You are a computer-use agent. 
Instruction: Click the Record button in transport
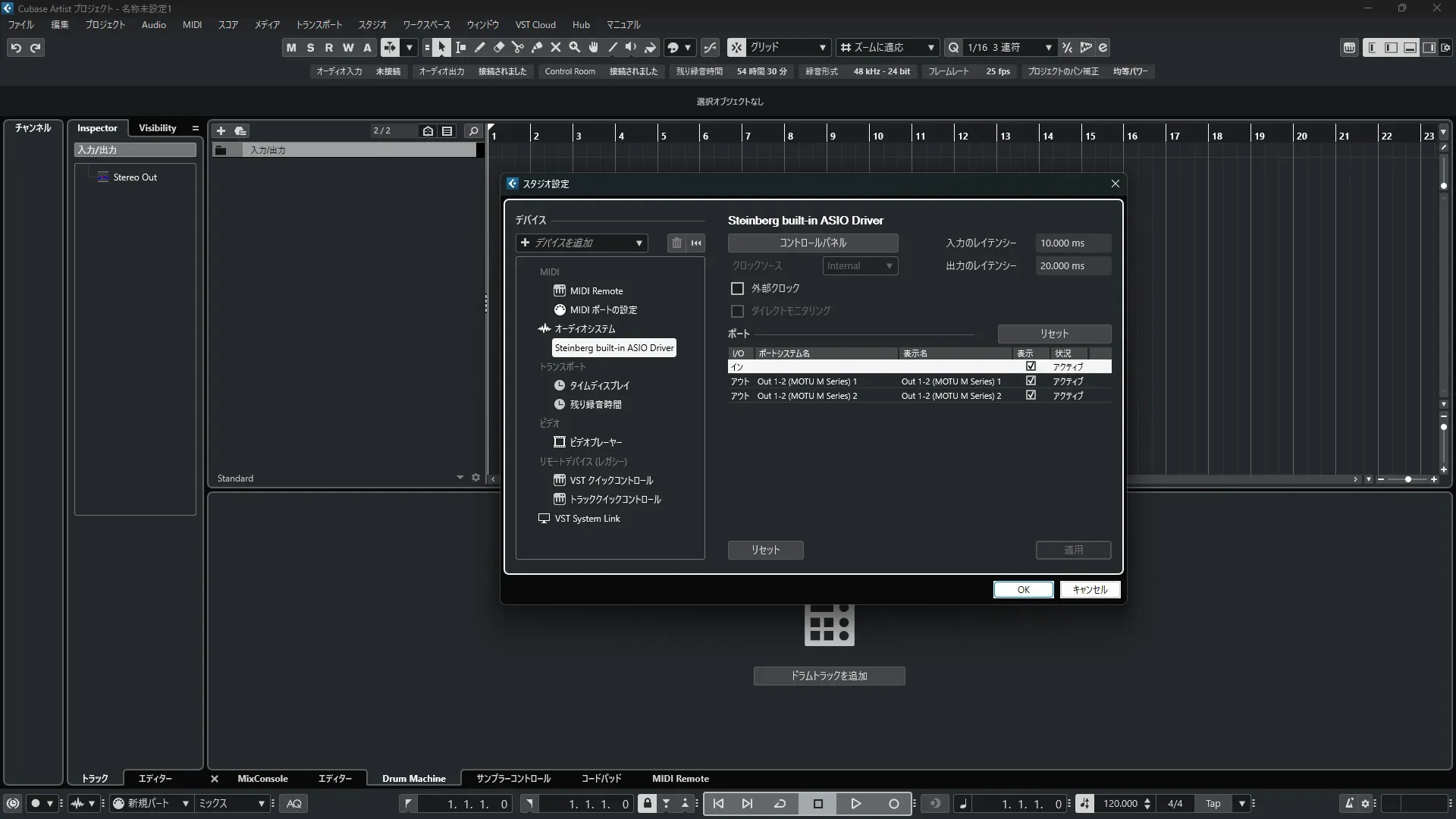click(x=894, y=804)
